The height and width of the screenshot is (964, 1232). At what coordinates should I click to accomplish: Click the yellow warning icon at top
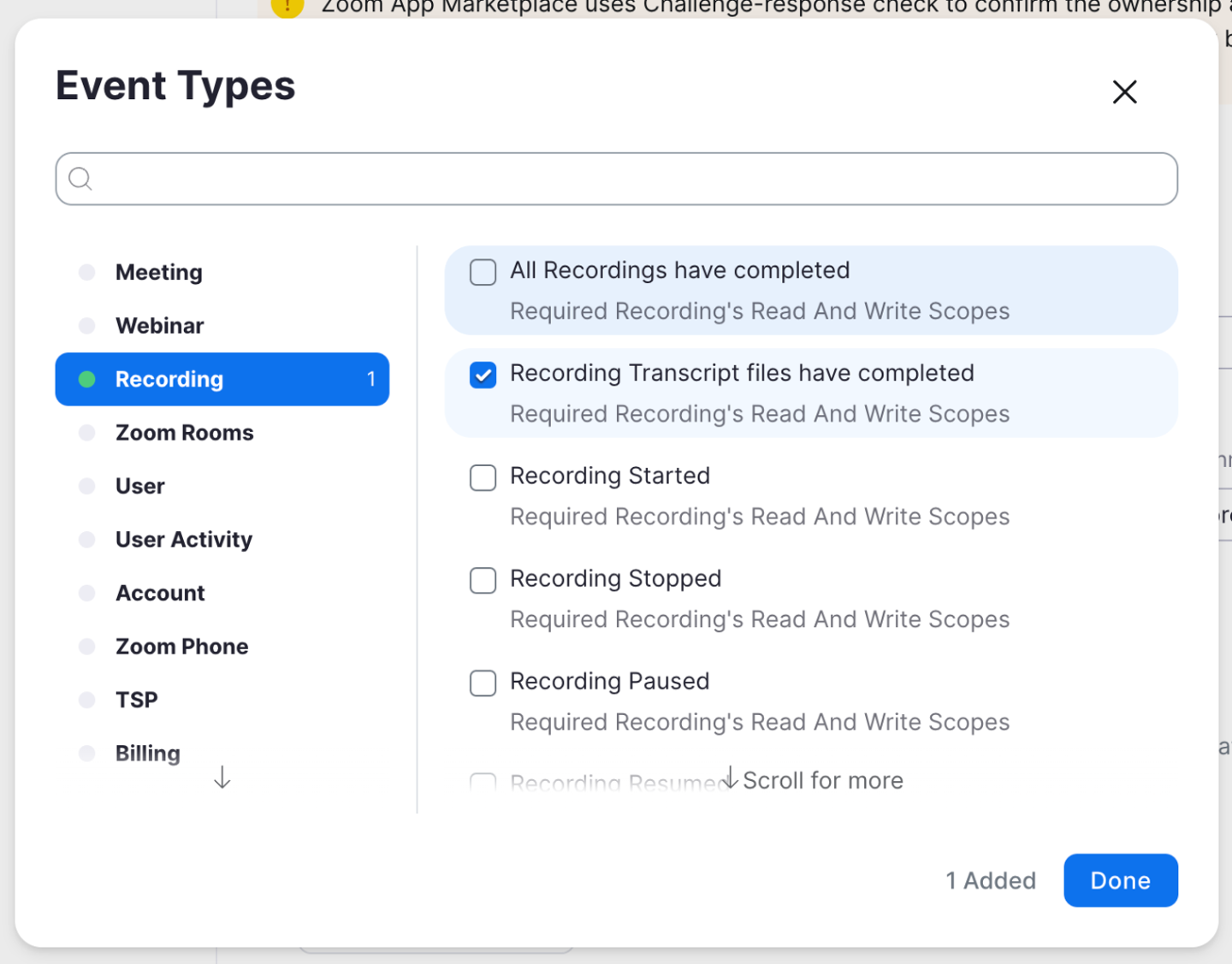pos(287,7)
